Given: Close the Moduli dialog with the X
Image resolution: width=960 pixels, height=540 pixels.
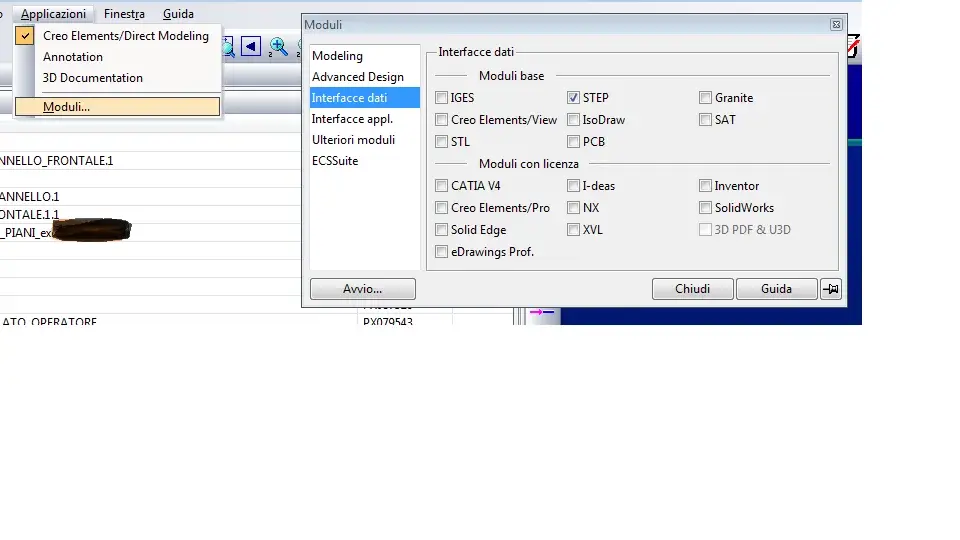Looking at the screenshot, I should point(836,24).
